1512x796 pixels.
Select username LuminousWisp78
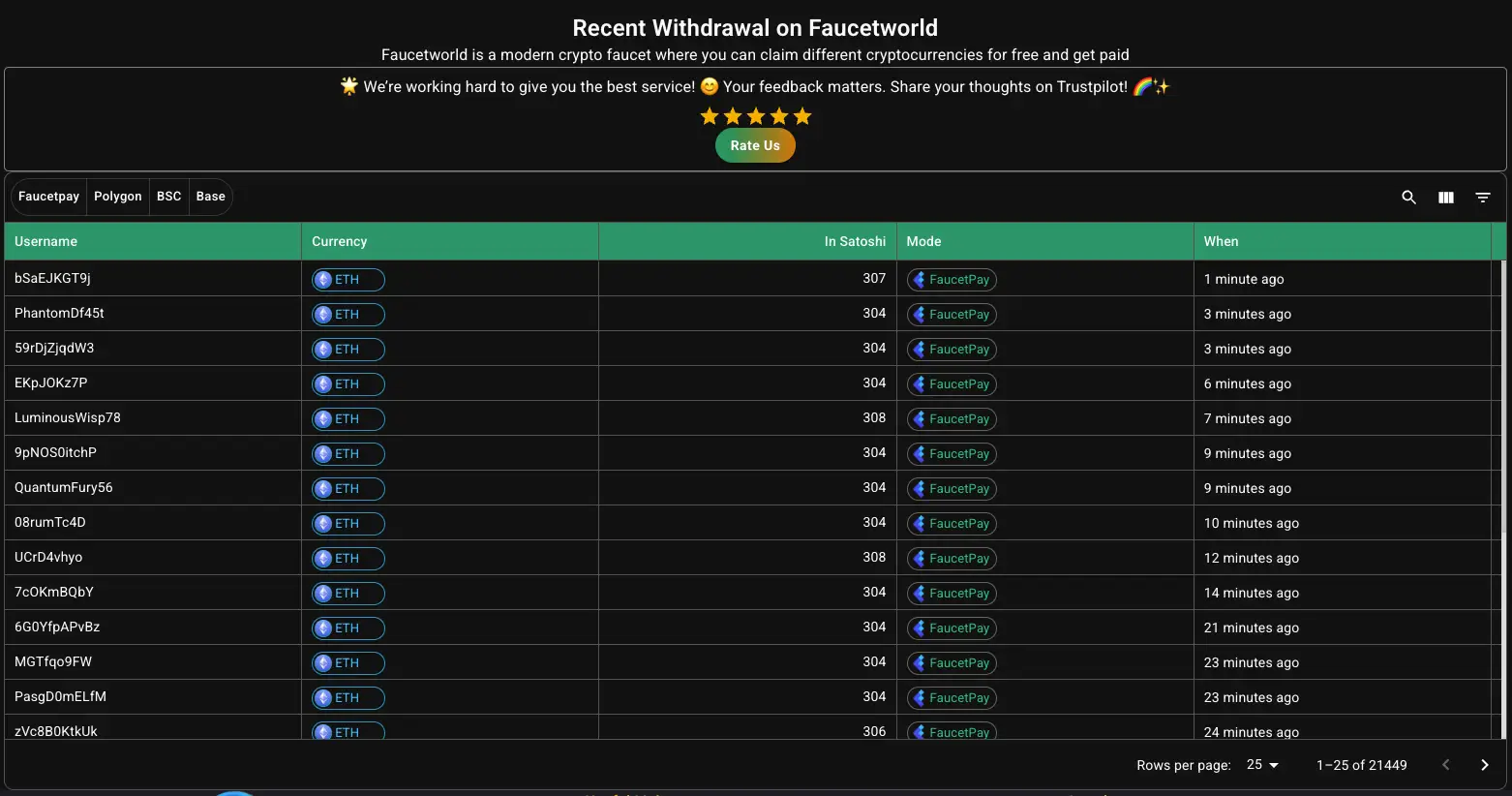click(x=68, y=417)
